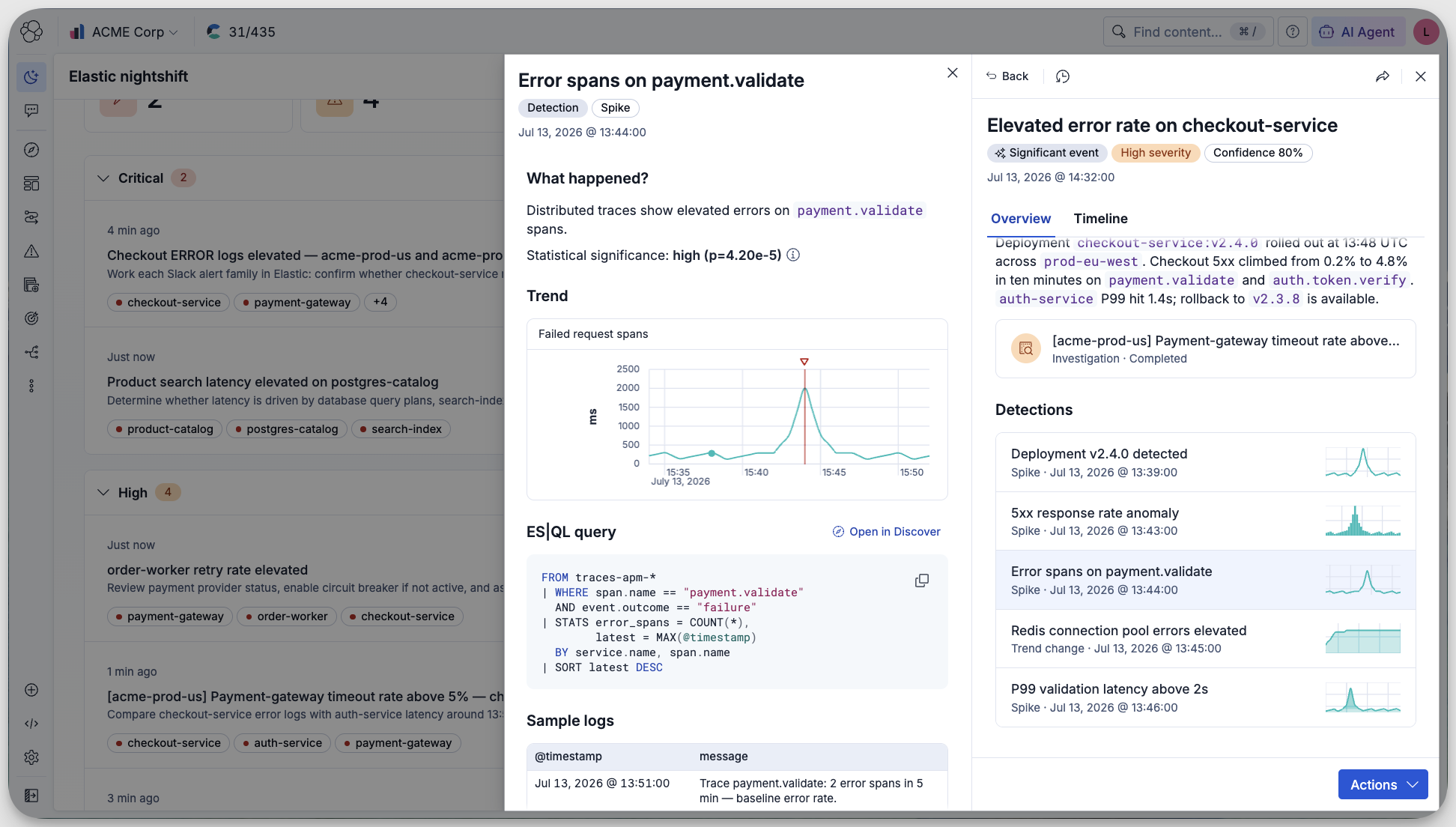Click the 31/435 counter in header
The height and width of the screenshot is (827, 1456).
[x=241, y=31]
